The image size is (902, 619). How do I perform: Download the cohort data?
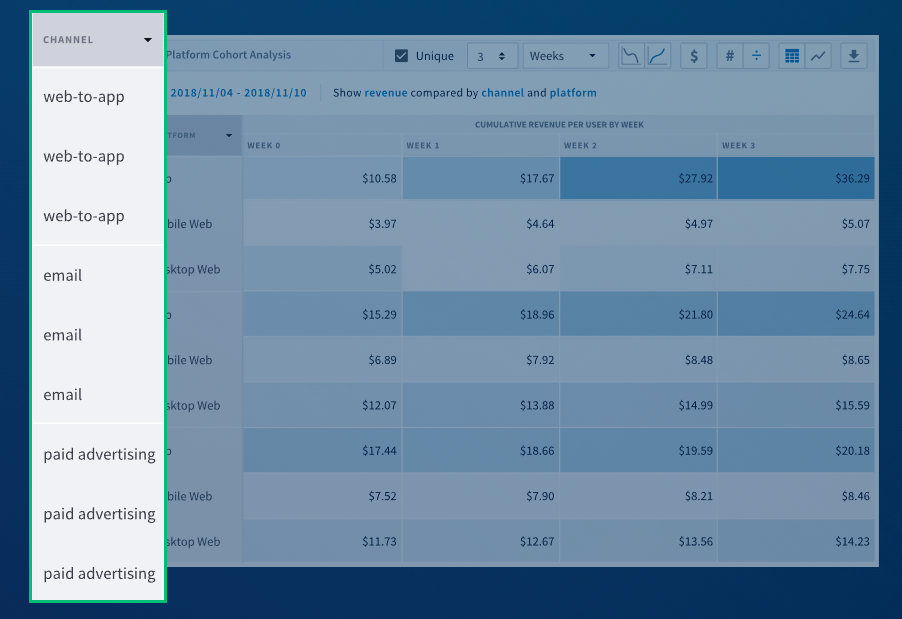[854, 56]
